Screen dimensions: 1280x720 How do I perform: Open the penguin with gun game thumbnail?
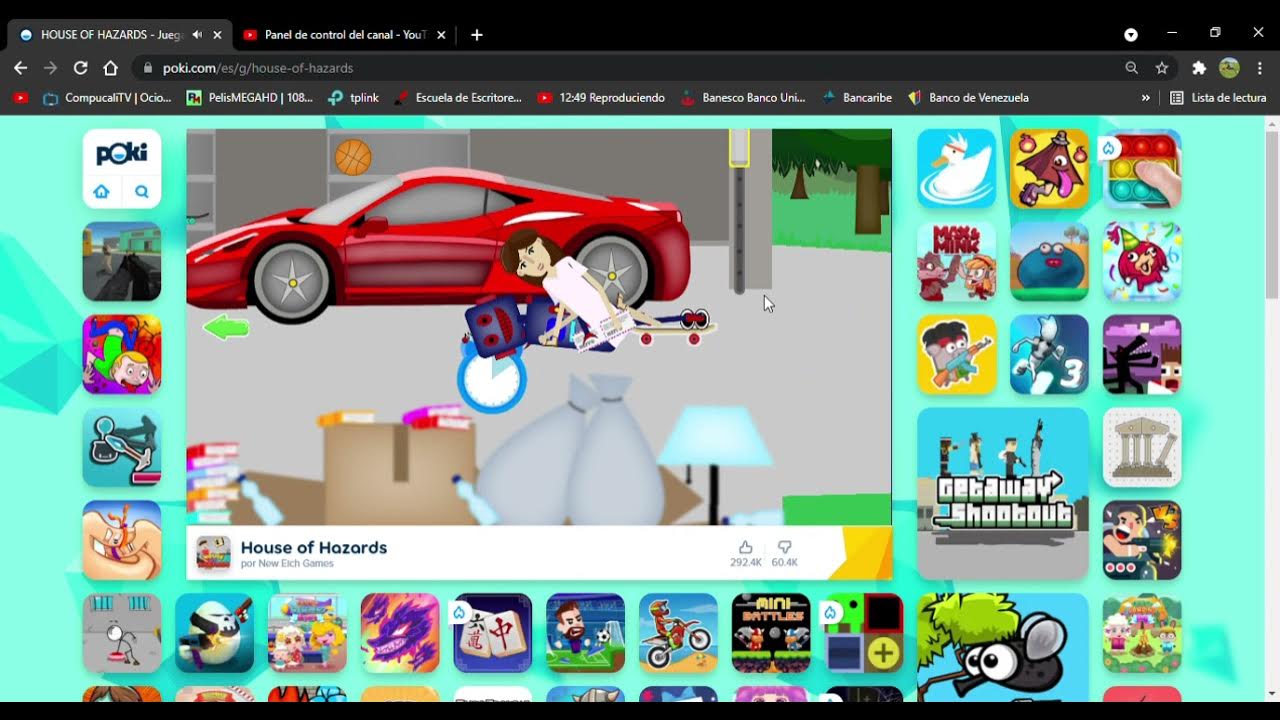pos(215,633)
